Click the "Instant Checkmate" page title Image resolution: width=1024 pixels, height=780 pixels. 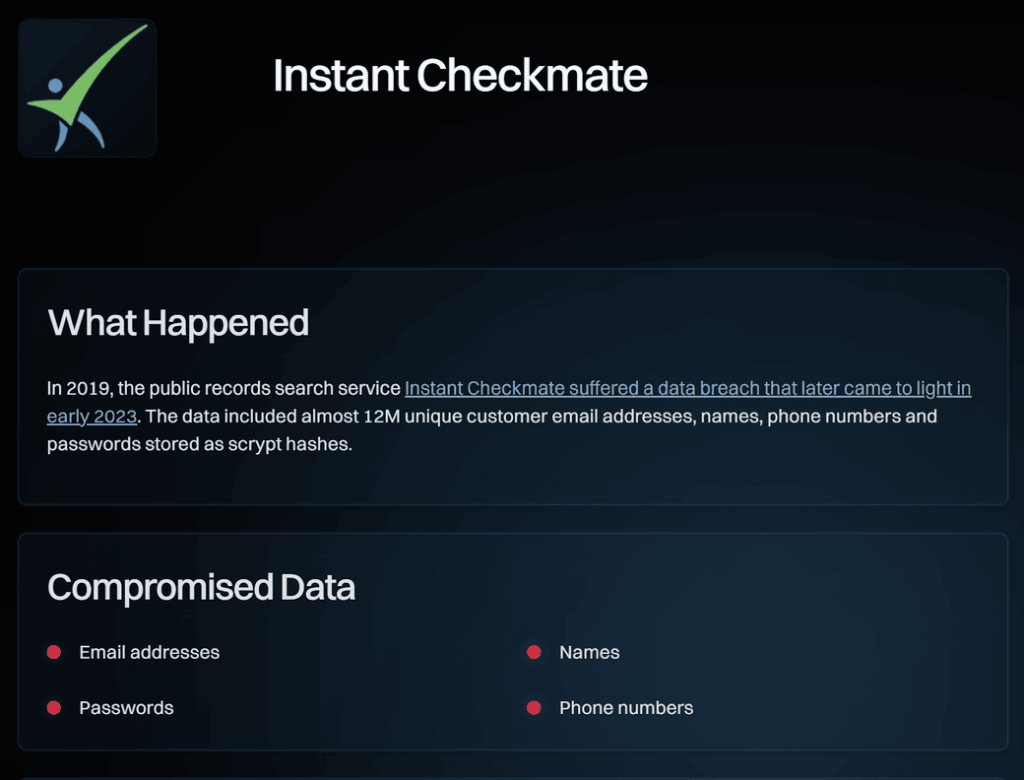pos(460,76)
